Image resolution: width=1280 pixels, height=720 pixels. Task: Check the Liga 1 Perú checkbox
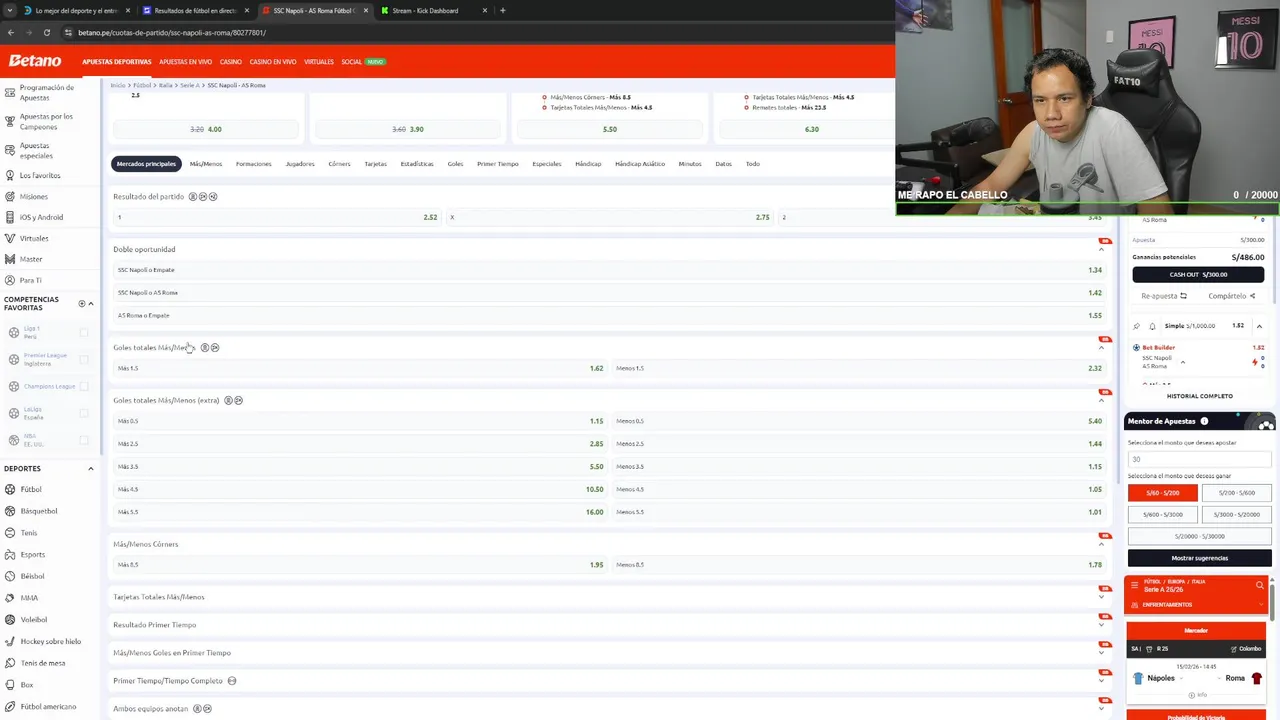pos(84,333)
